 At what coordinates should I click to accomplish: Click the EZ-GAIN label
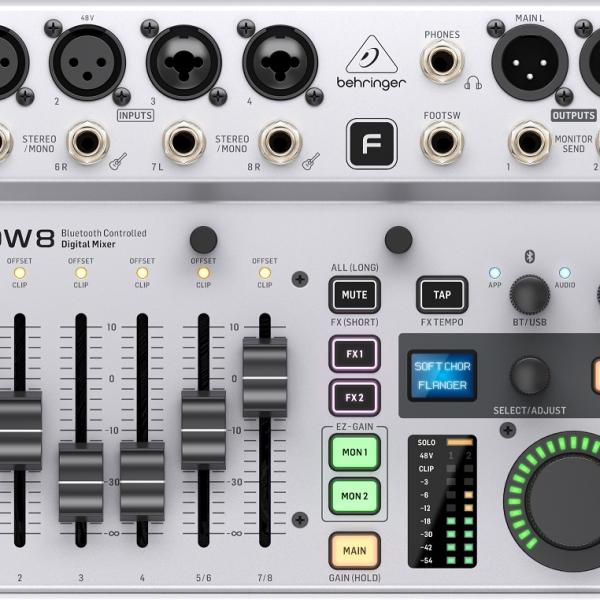(x=354, y=427)
